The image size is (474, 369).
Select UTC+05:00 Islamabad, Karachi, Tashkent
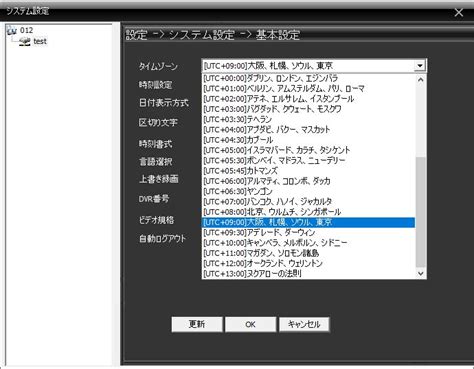(x=308, y=150)
